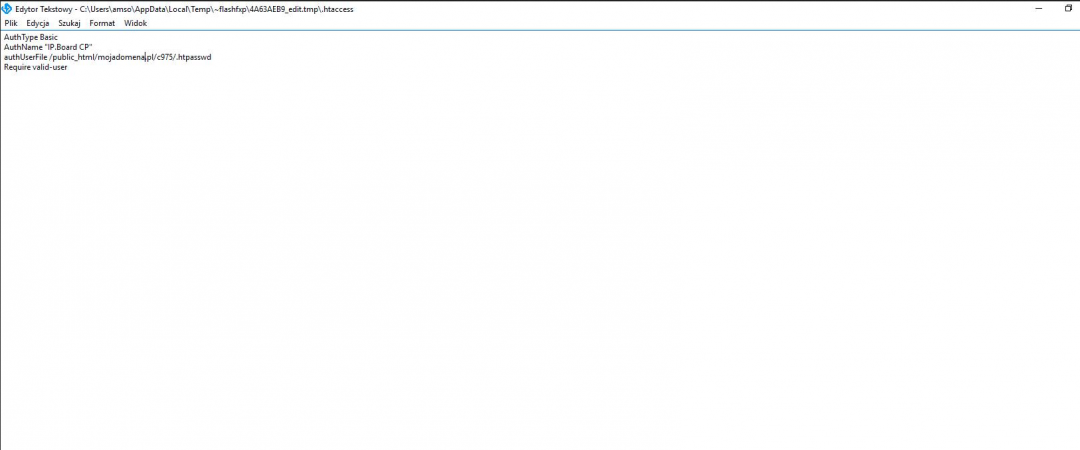Open the Widok menu

(135, 23)
